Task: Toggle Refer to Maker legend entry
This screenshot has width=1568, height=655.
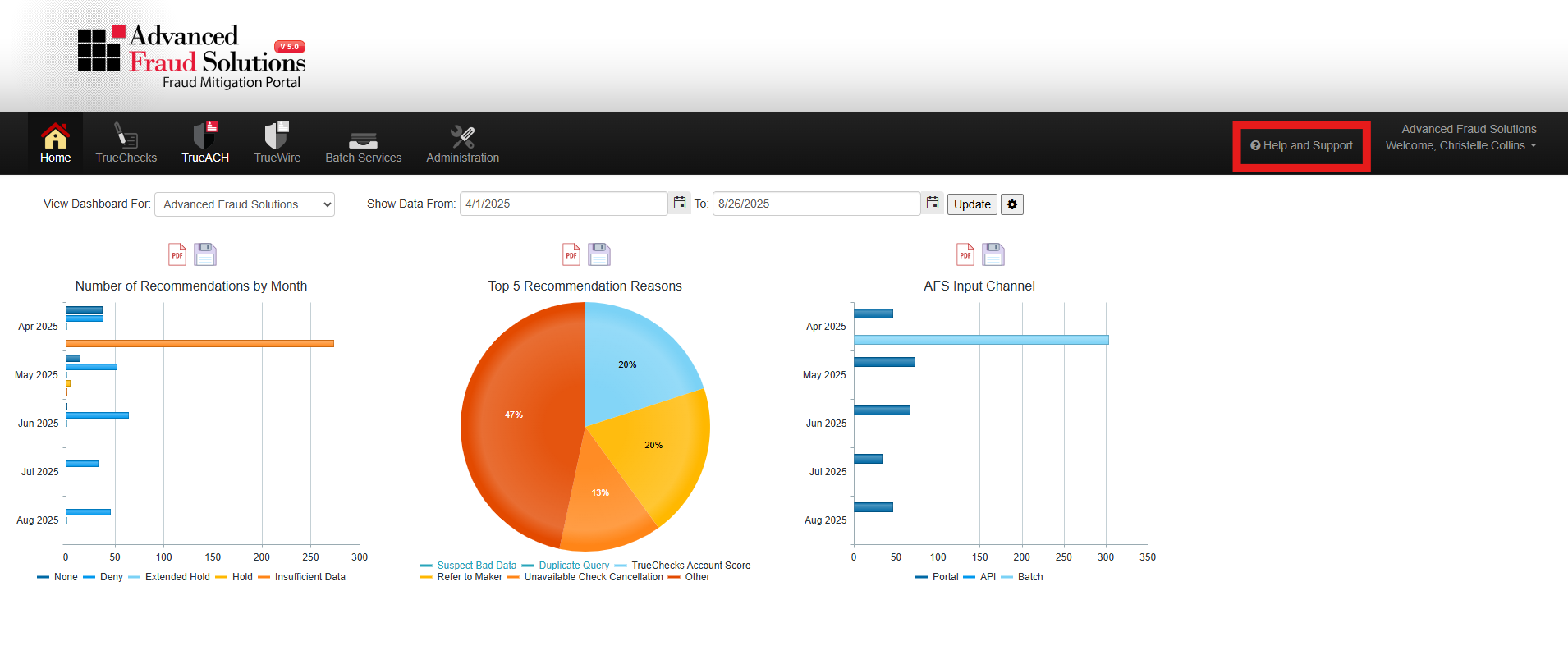Action: click(461, 577)
